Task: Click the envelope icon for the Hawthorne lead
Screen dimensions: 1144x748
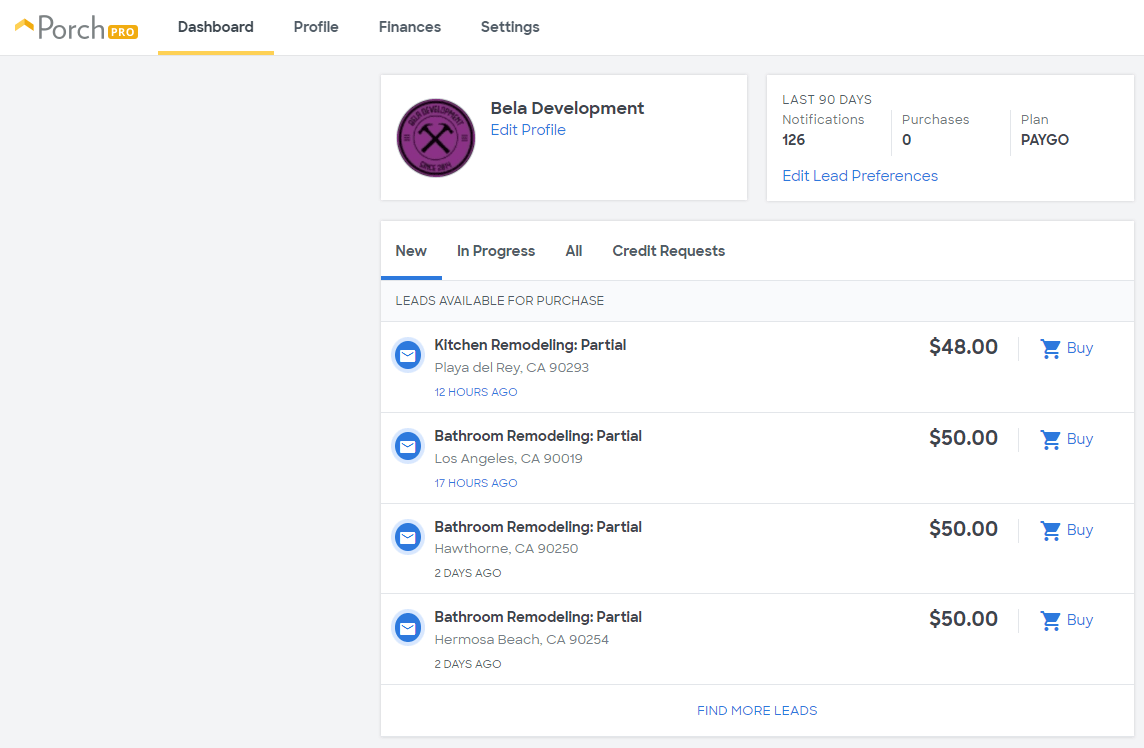Action: pos(408,537)
